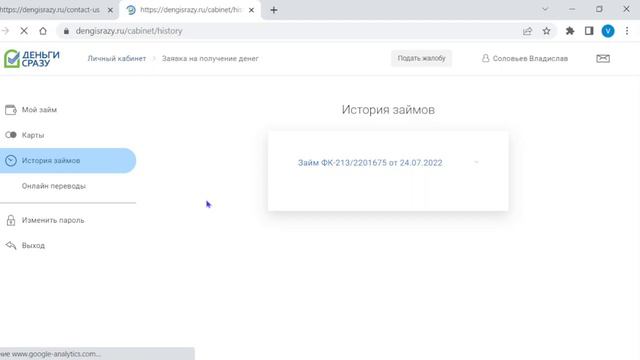Image resolution: width=640 pixels, height=360 pixels.
Task: Click the forward navigation arrow
Action: click(x=5, y=31)
